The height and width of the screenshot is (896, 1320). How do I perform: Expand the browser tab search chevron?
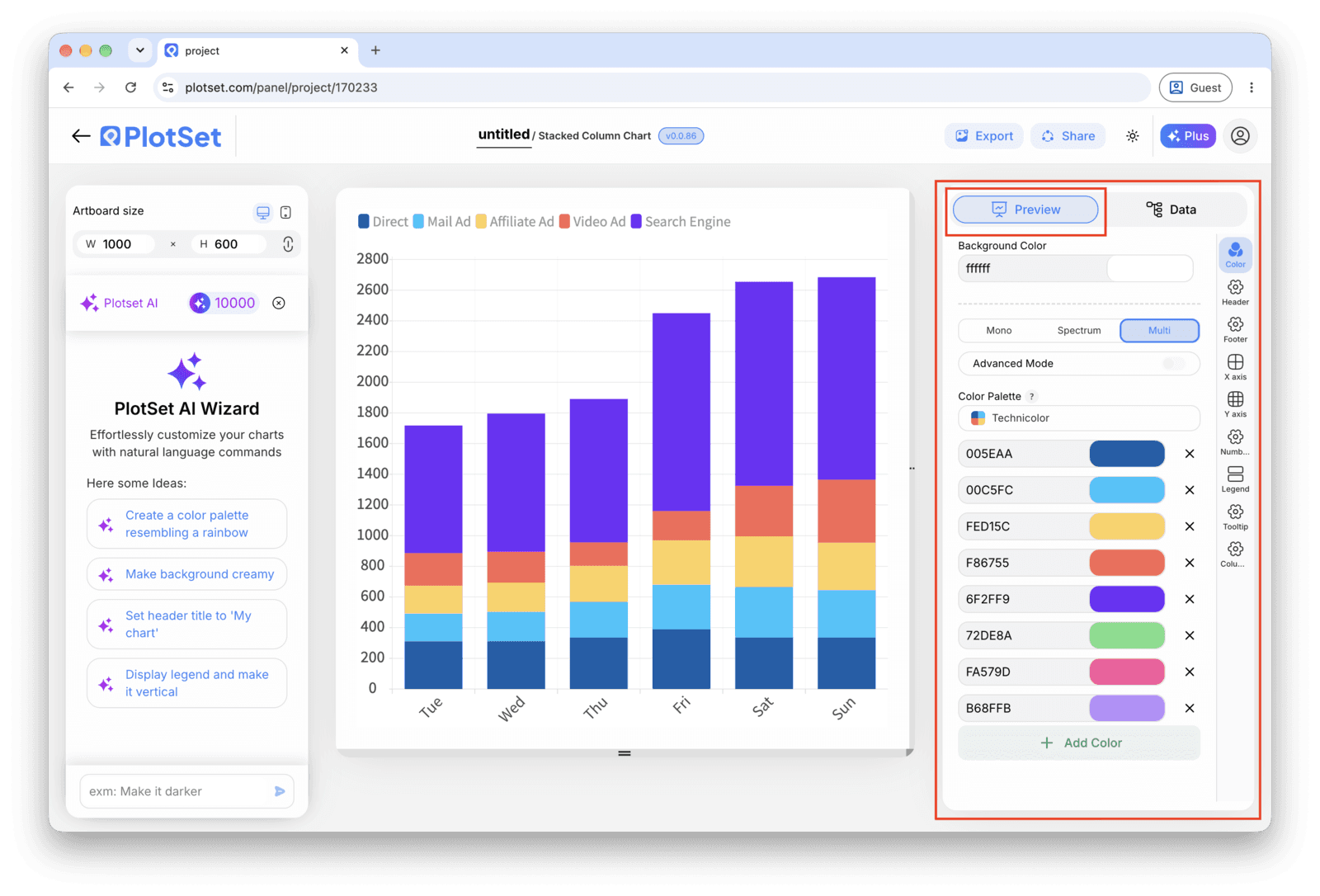(140, 50)
